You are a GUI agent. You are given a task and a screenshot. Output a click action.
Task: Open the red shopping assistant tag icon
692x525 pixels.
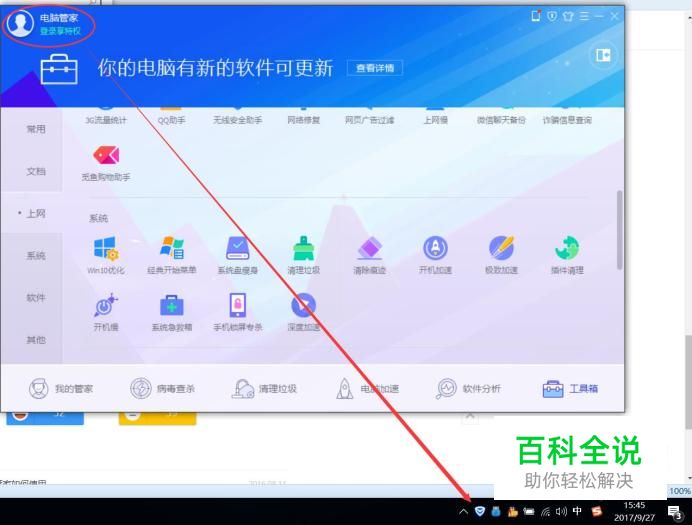[x=106, y=155]
